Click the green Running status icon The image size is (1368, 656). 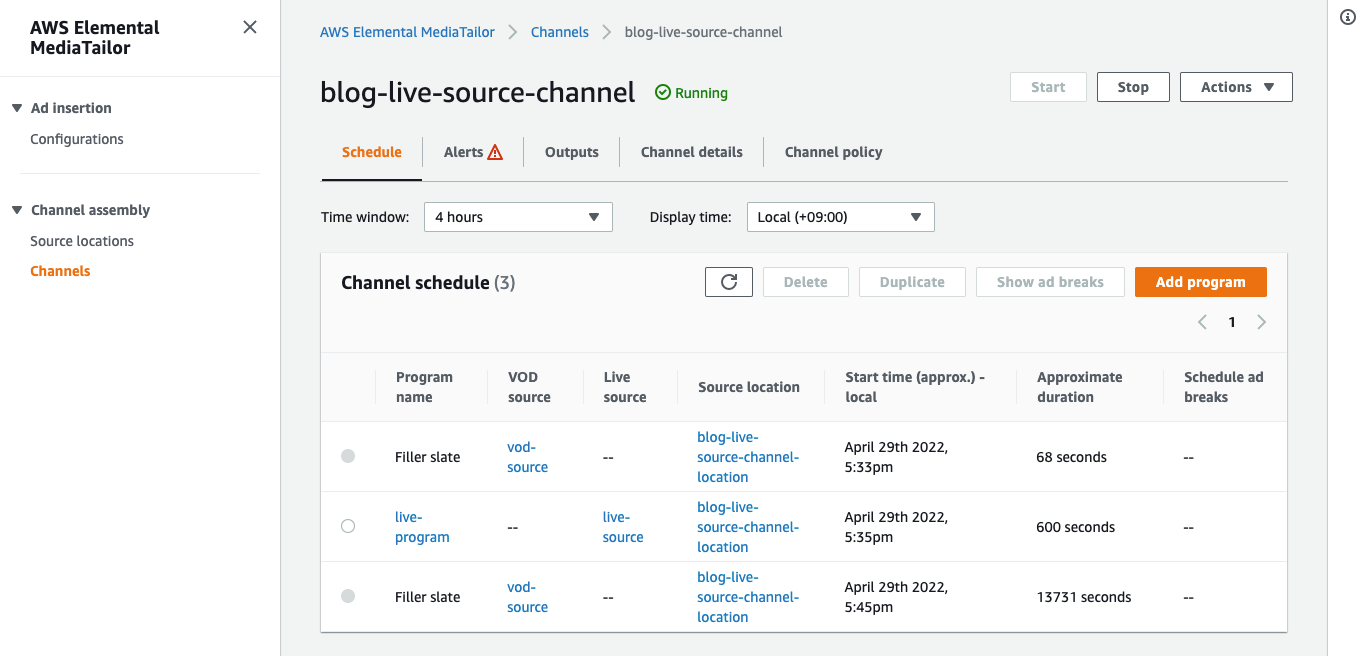662,92
